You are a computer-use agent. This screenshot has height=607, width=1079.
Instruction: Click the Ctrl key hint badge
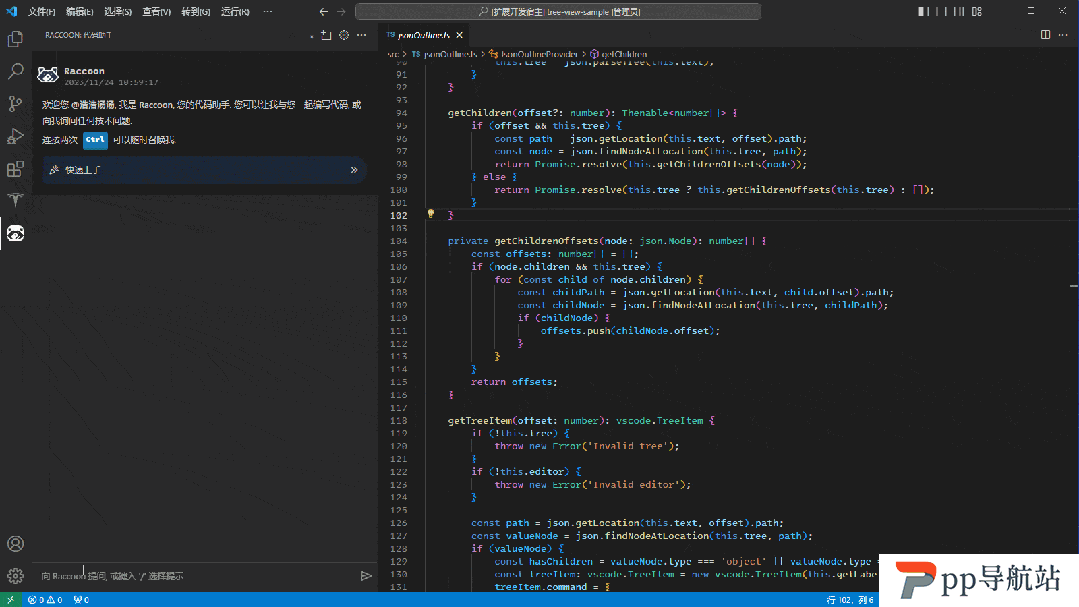[x=96, y=140]
